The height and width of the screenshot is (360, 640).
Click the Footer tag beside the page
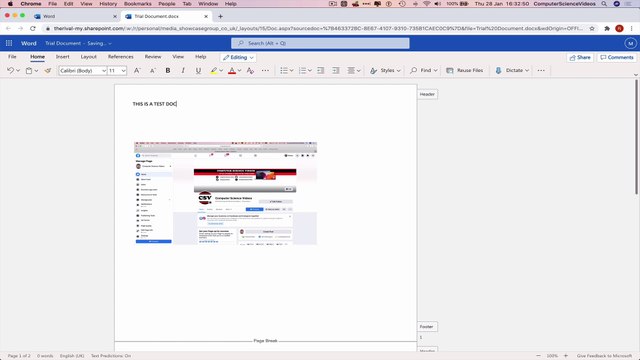point(427,327)
